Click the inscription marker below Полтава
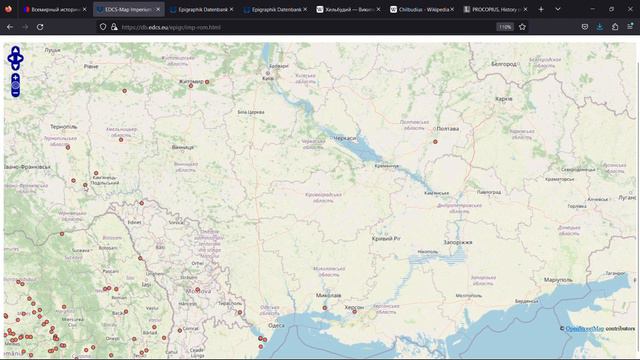The width and height of the screenshot is (640, 360). [435, 142]
